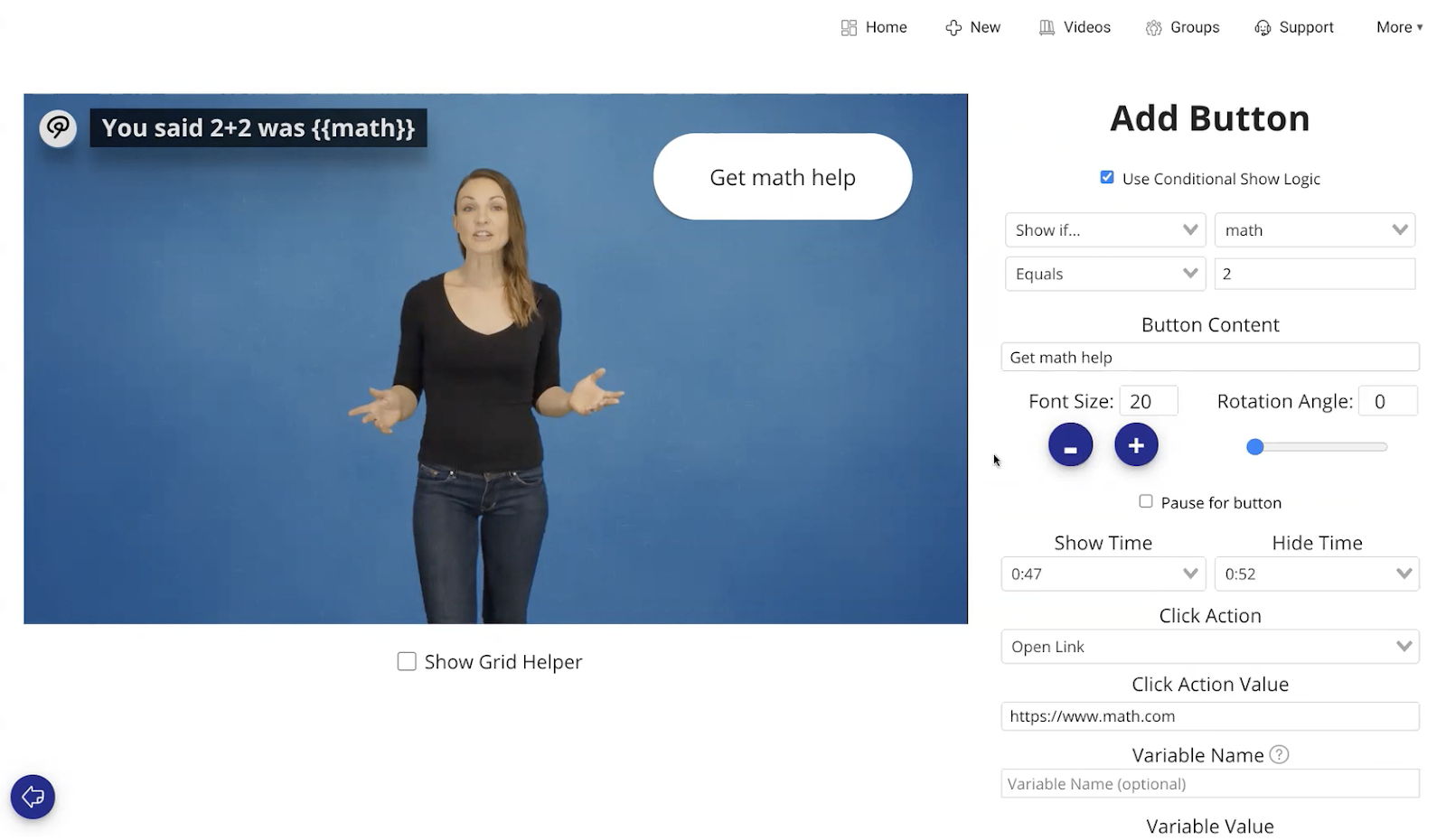Click the Support headset icon

coord(1263,28)
